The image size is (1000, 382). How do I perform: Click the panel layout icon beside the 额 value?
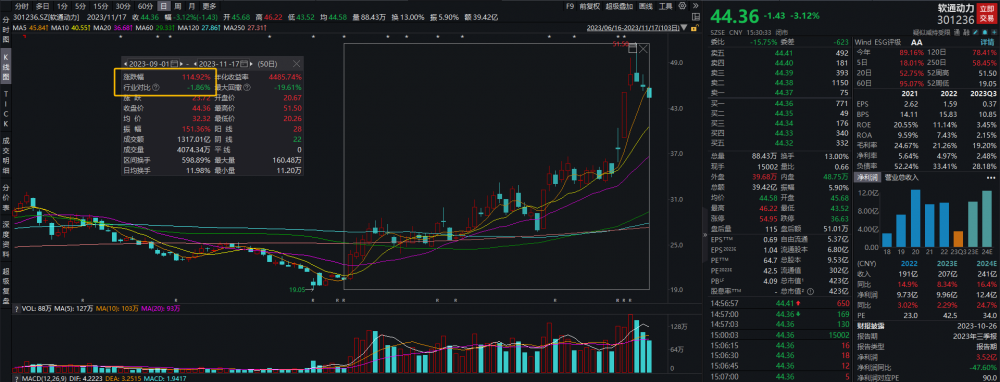coord(696,17)
